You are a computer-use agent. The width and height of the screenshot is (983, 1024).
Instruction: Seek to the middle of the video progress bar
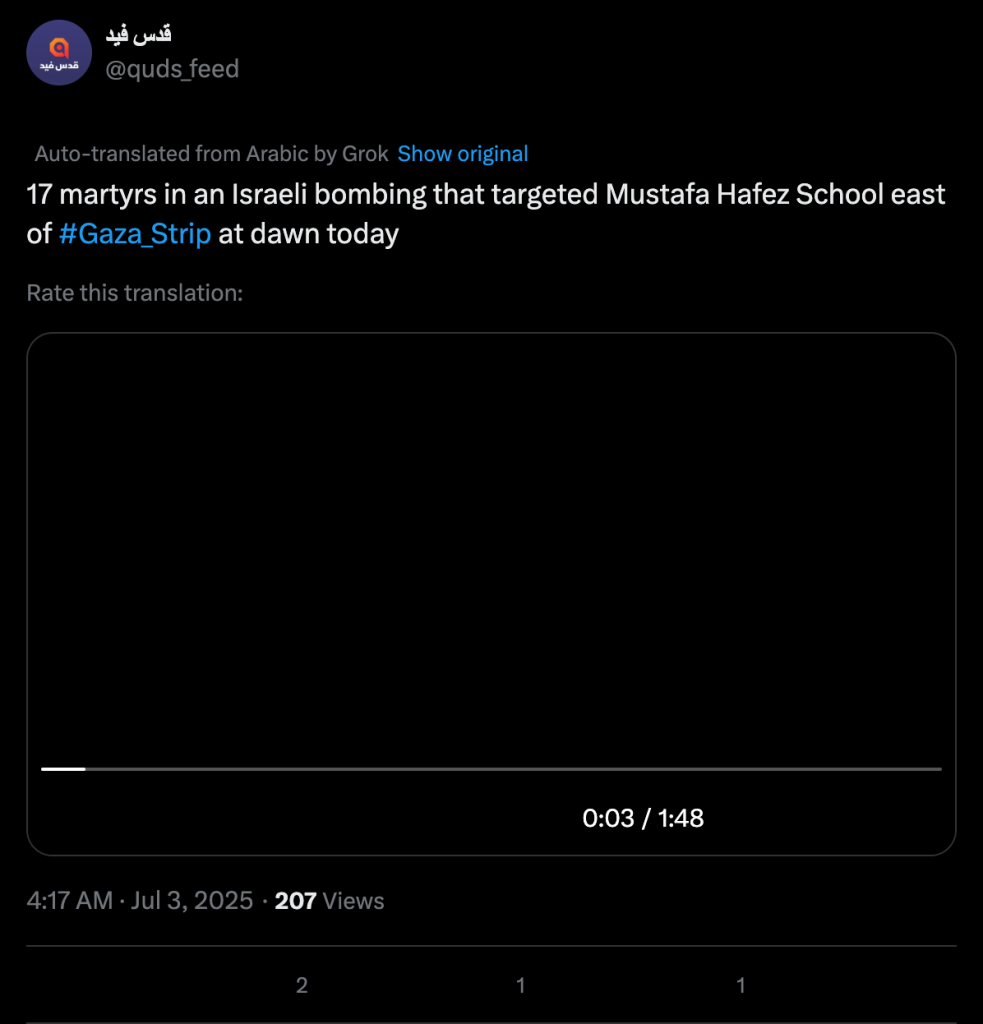coord(491,769)
